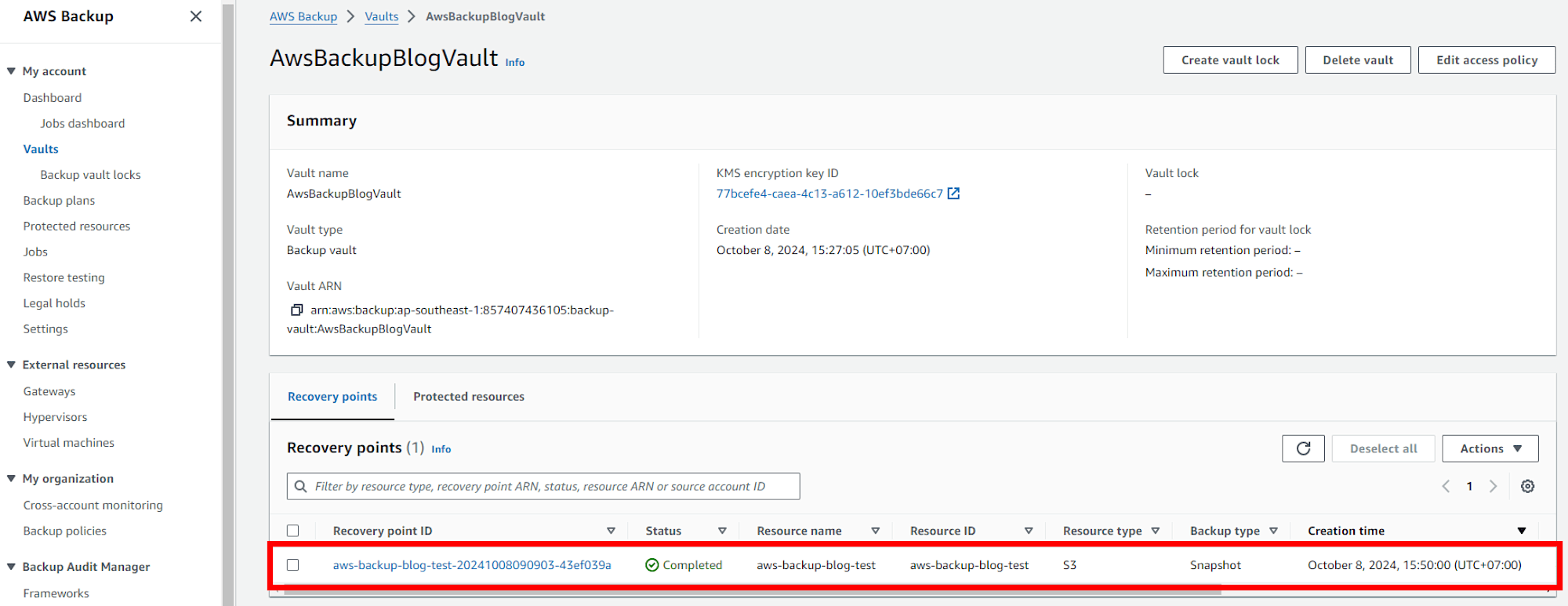Click the Delete vault button
This screenshot has width=1568, height=606.
point(1358,60)
